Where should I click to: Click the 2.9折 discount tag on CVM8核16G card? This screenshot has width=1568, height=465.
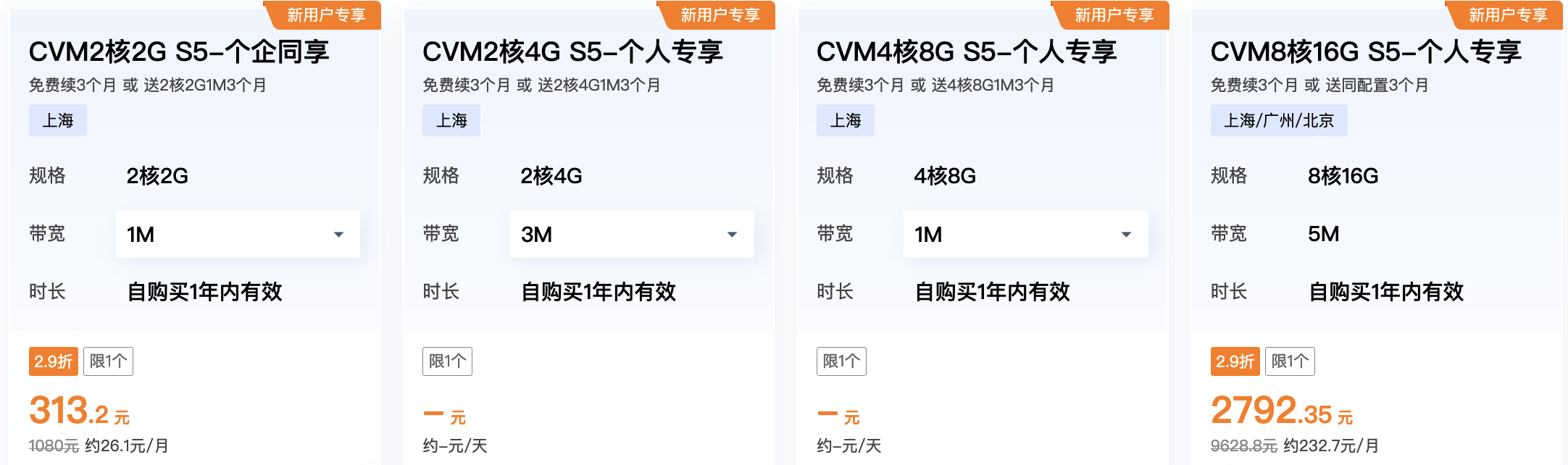(x=1235, y=361)
